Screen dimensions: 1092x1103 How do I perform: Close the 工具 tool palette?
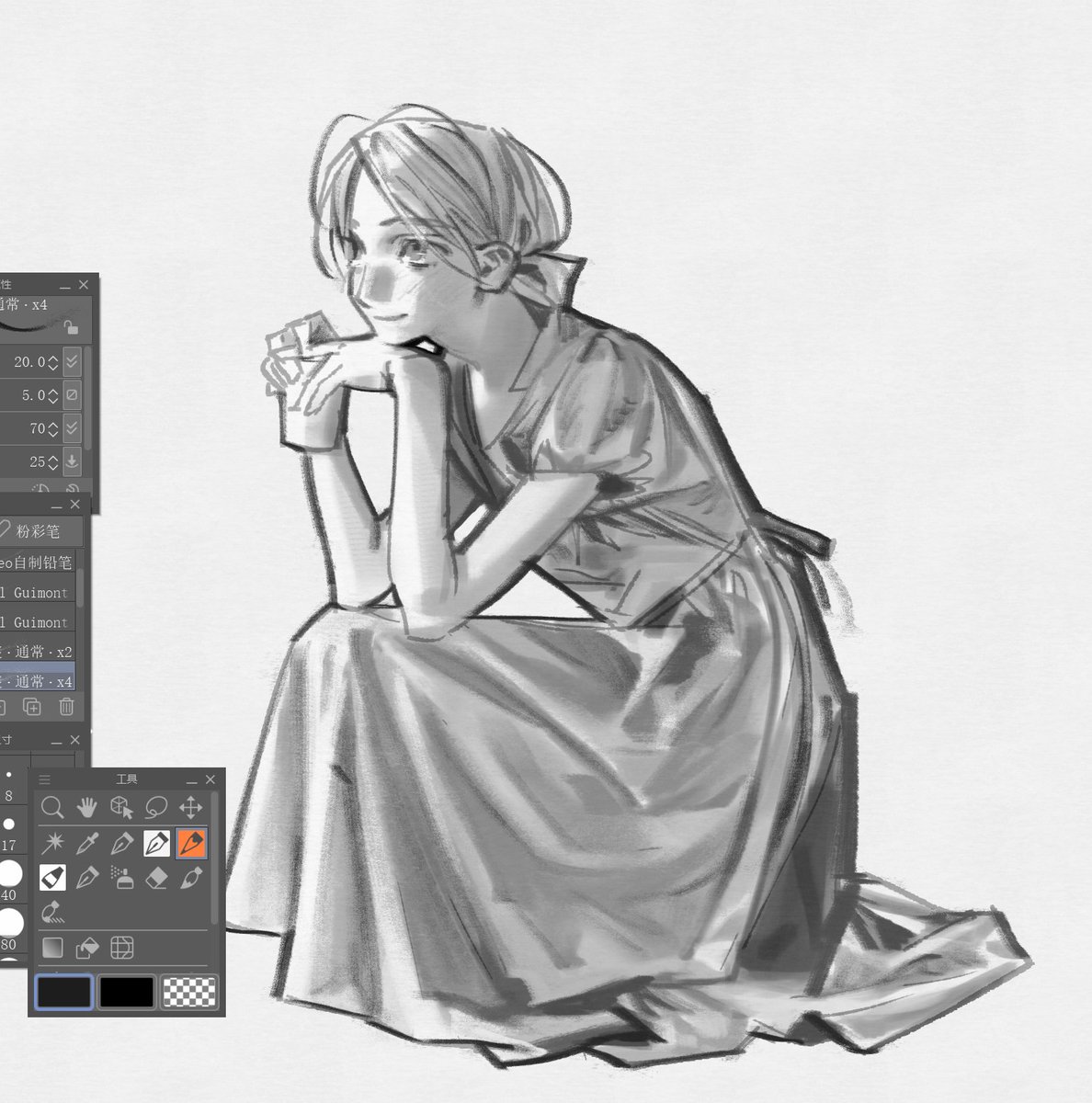point(210,779)
